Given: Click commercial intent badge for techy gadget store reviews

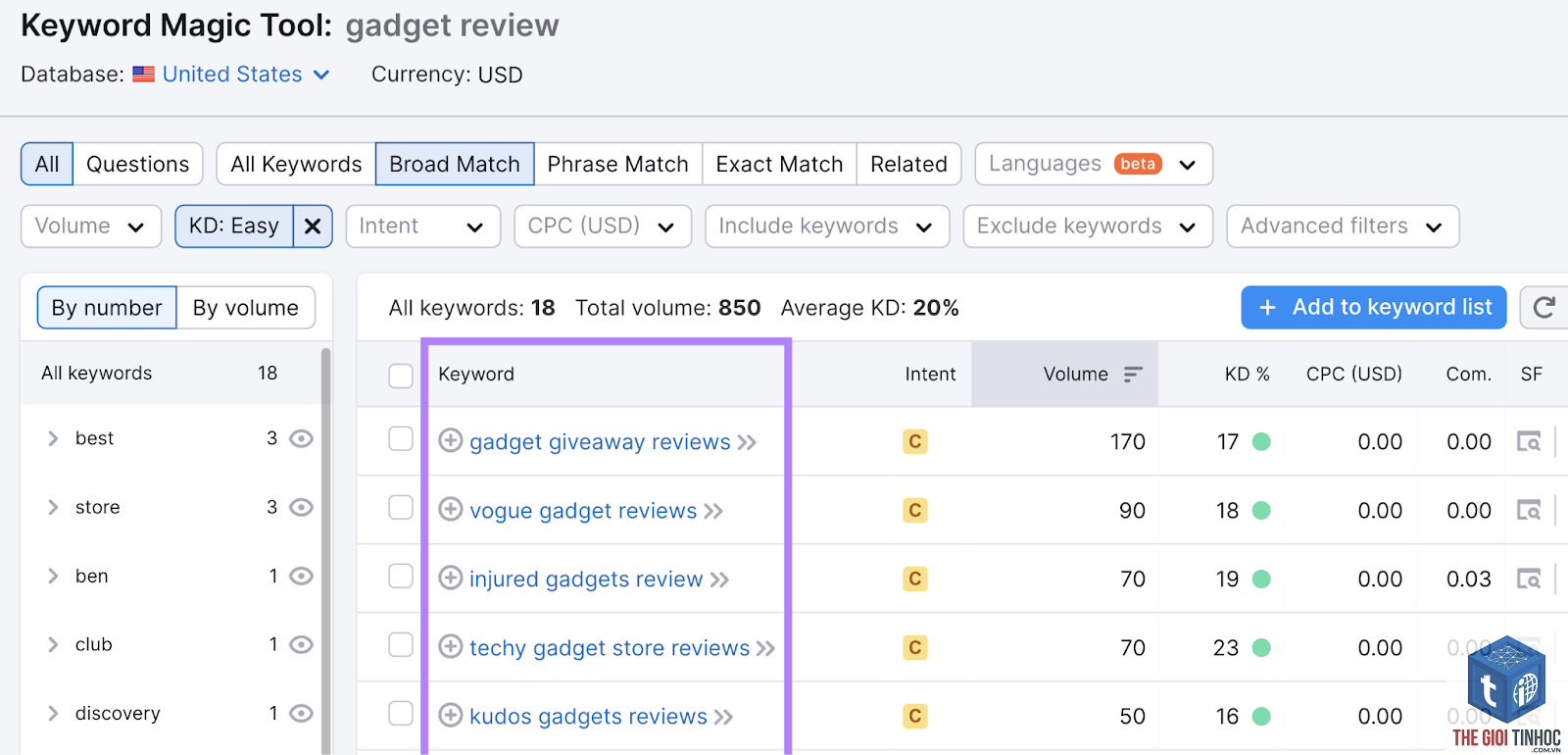Looking at the screenshot, I should coord(915,648).
